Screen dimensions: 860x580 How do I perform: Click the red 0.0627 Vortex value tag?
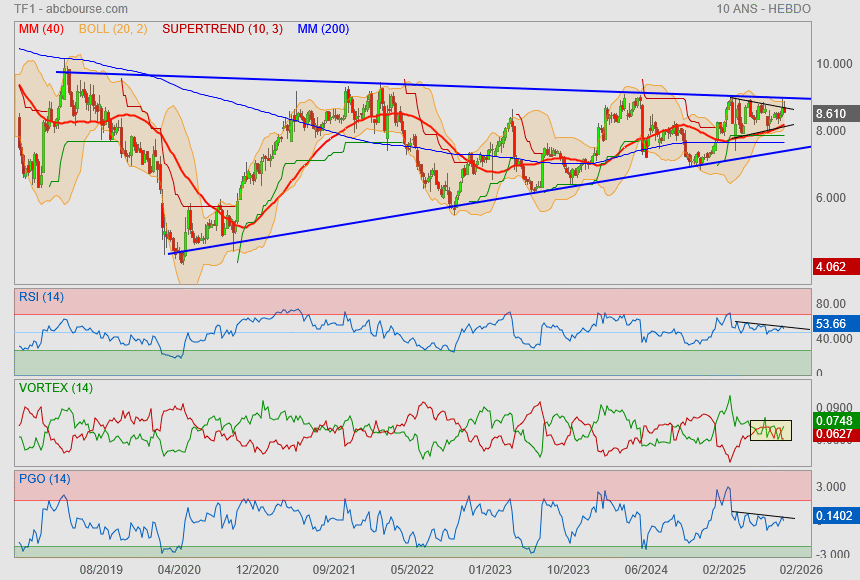832,435
